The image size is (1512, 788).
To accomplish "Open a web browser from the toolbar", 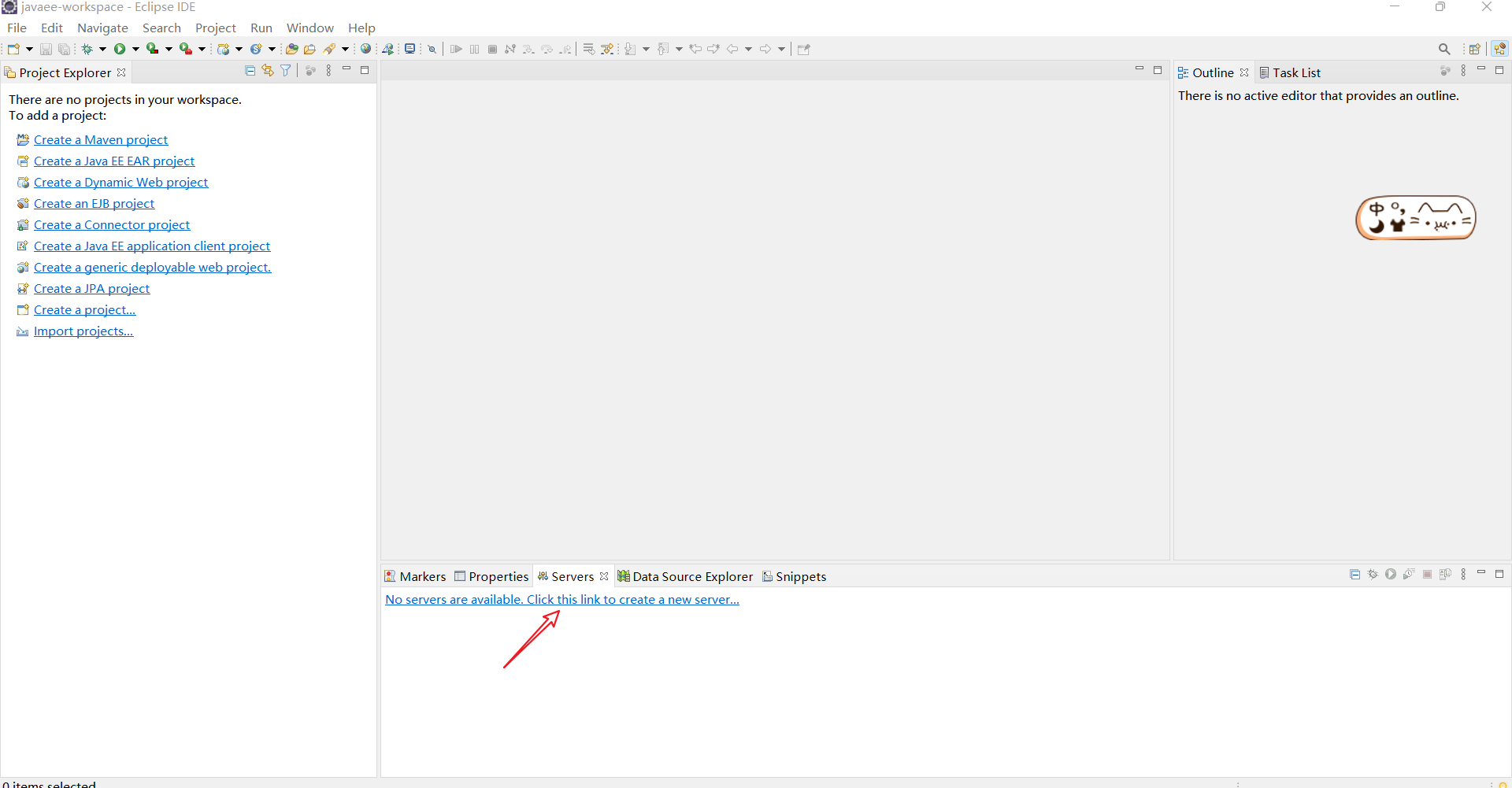I will coord(365,48).
